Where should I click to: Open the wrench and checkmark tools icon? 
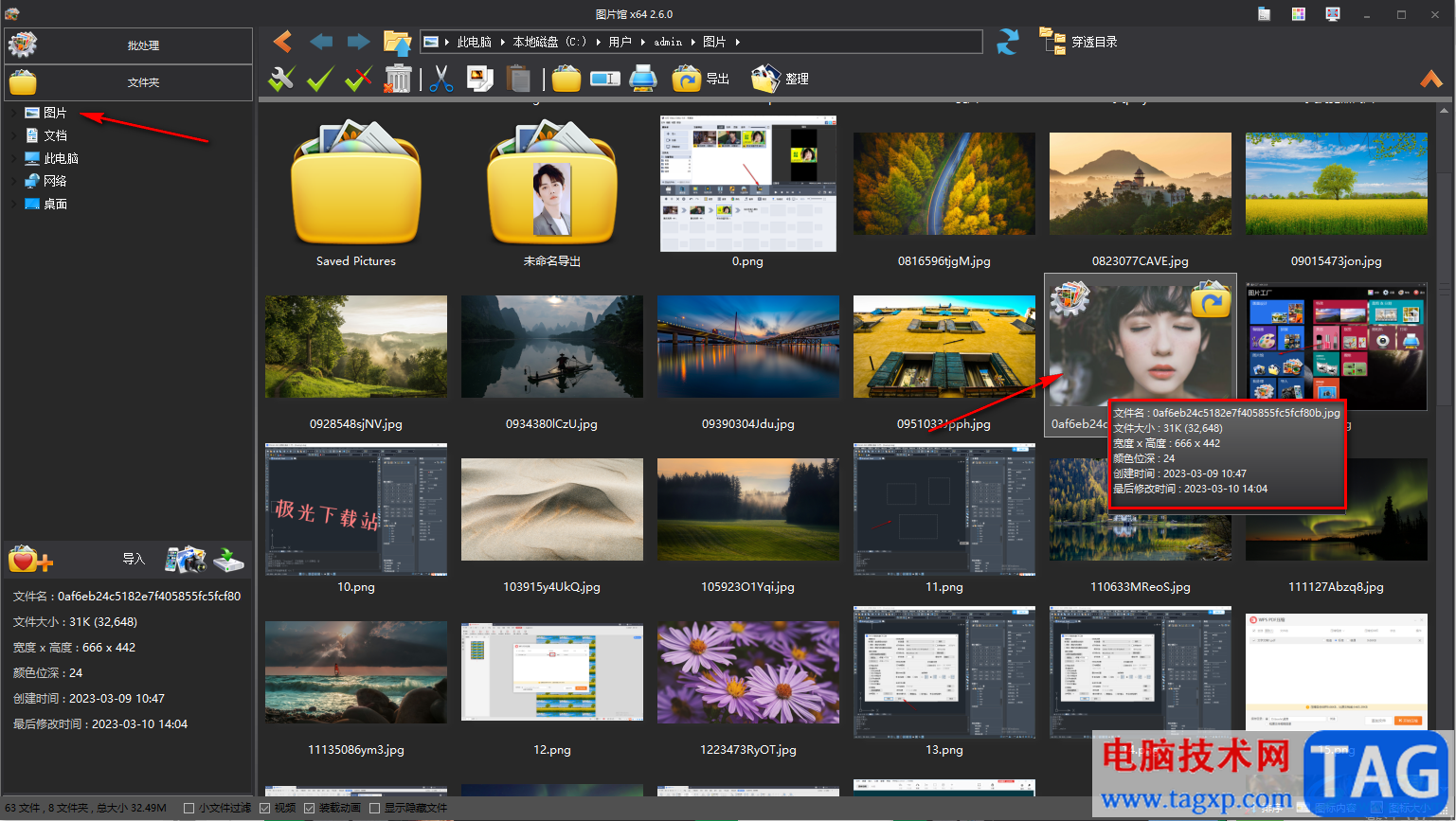coord(281,79)
